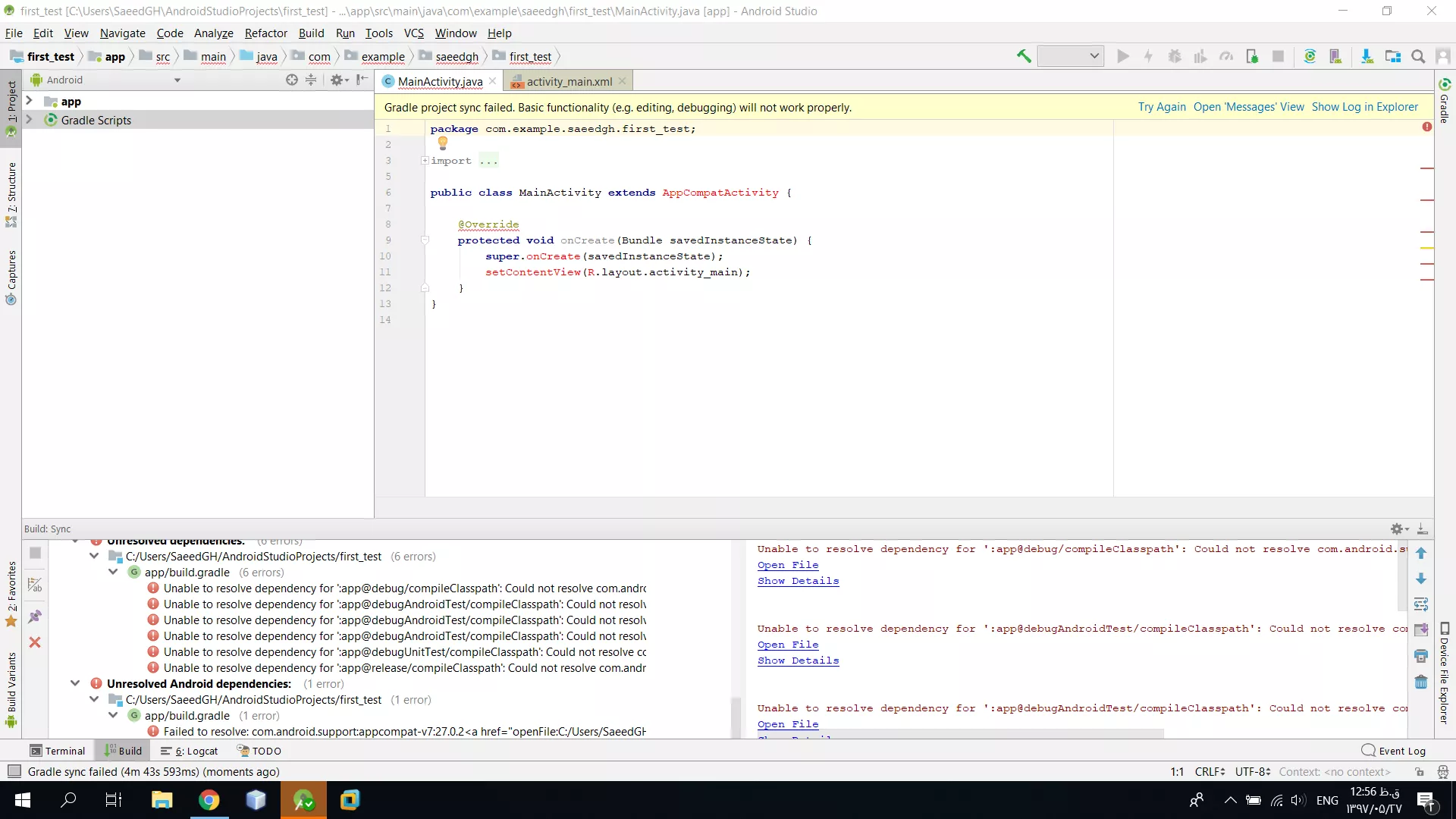Click the Search Everywhere magnifier icon
Image resolution: width=1456 pixels, height=819 pixels.
point(1418,56)
